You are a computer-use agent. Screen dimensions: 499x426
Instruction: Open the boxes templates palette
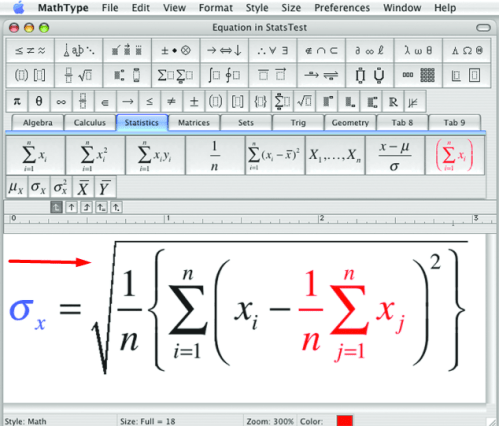(x=467, y=75)
